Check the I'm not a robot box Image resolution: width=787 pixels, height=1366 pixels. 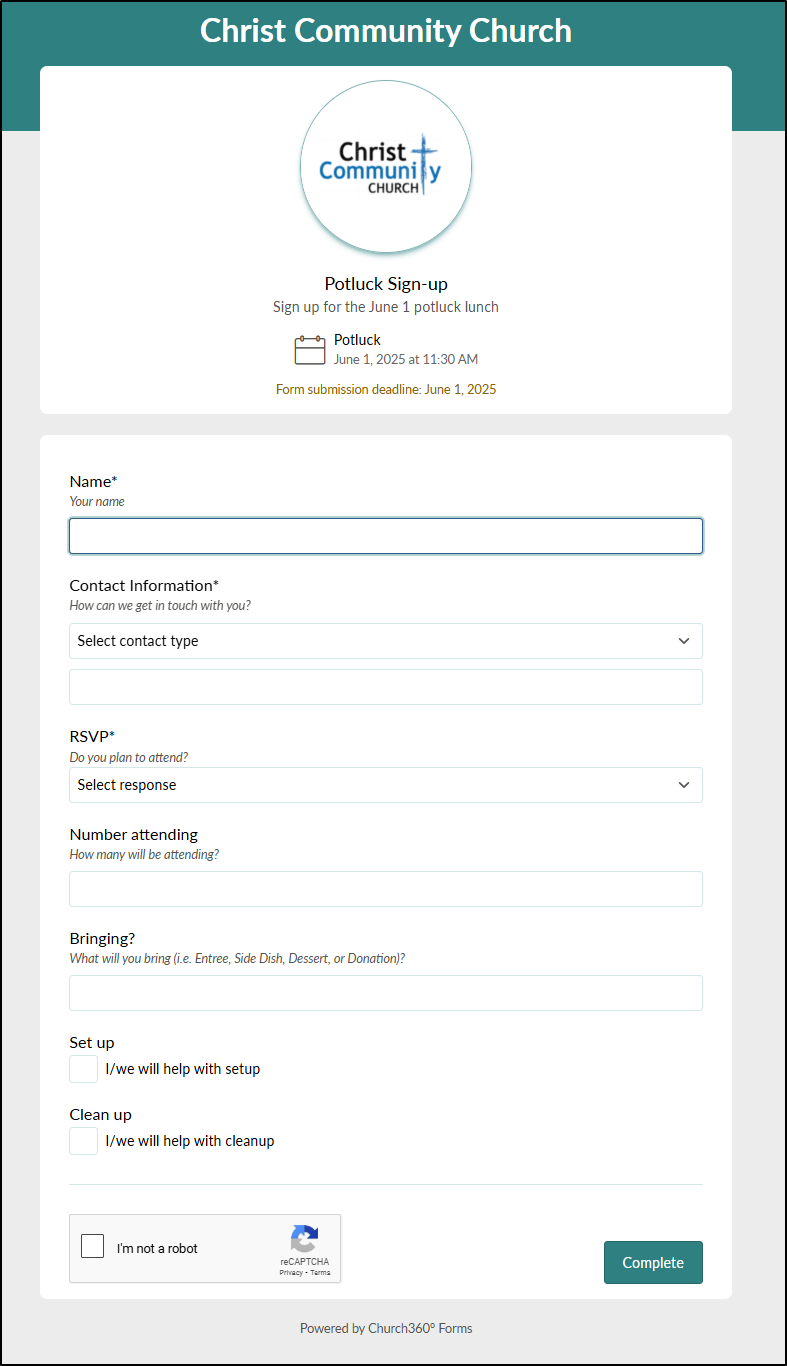tap(93, 1247)
